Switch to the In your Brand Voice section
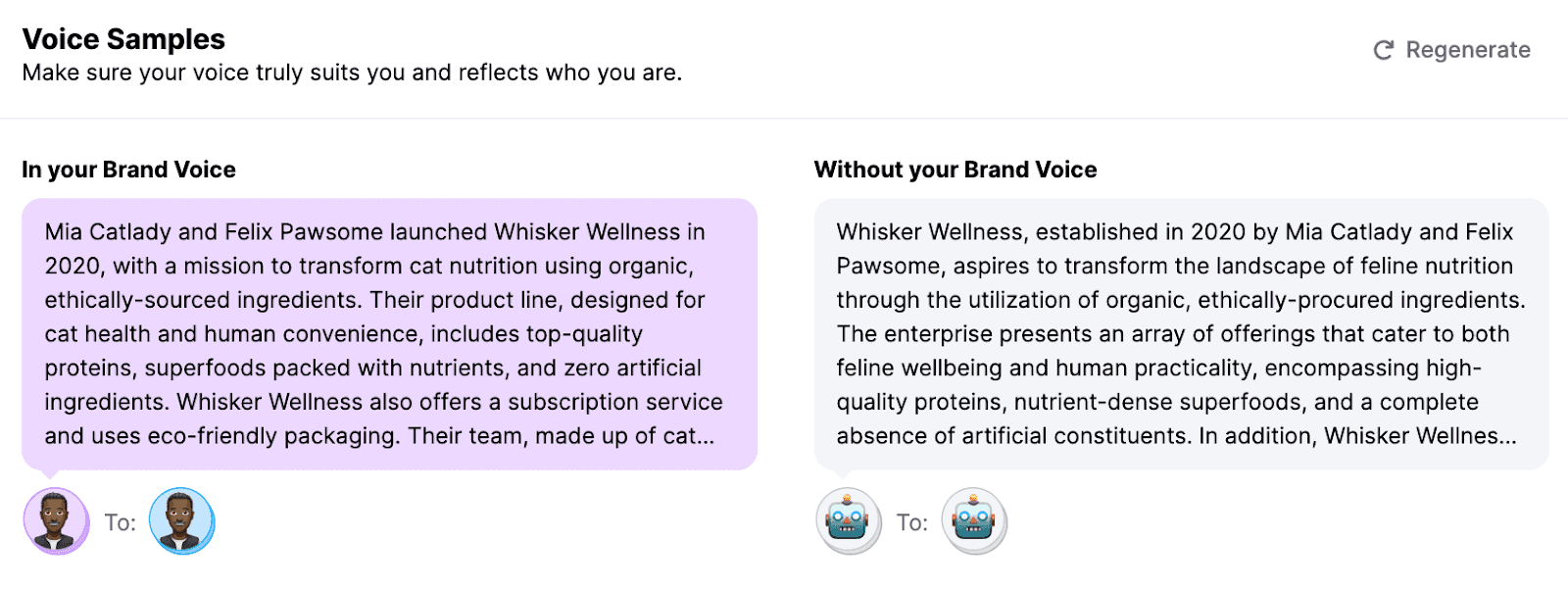The image size is (1568, 591). click(128, 169)
